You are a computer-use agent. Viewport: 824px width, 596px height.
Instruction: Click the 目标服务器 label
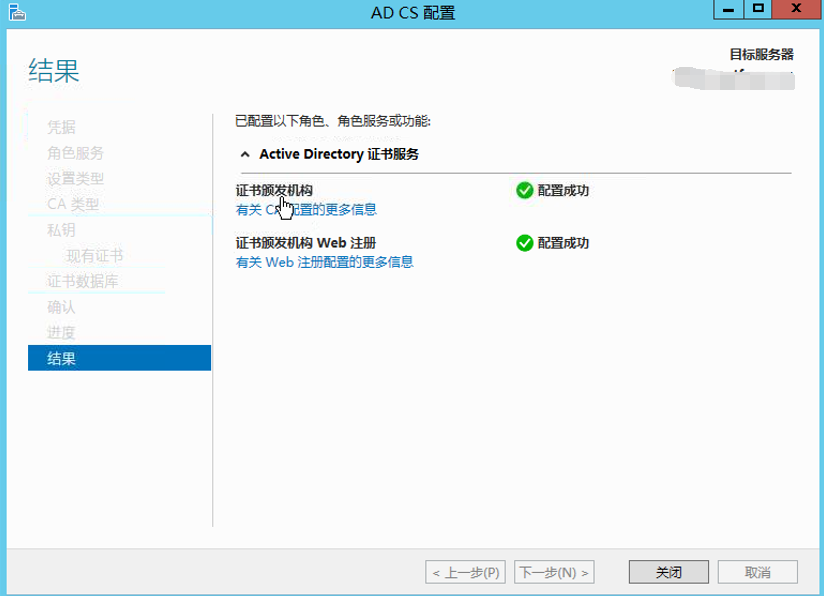click(761, 54)
